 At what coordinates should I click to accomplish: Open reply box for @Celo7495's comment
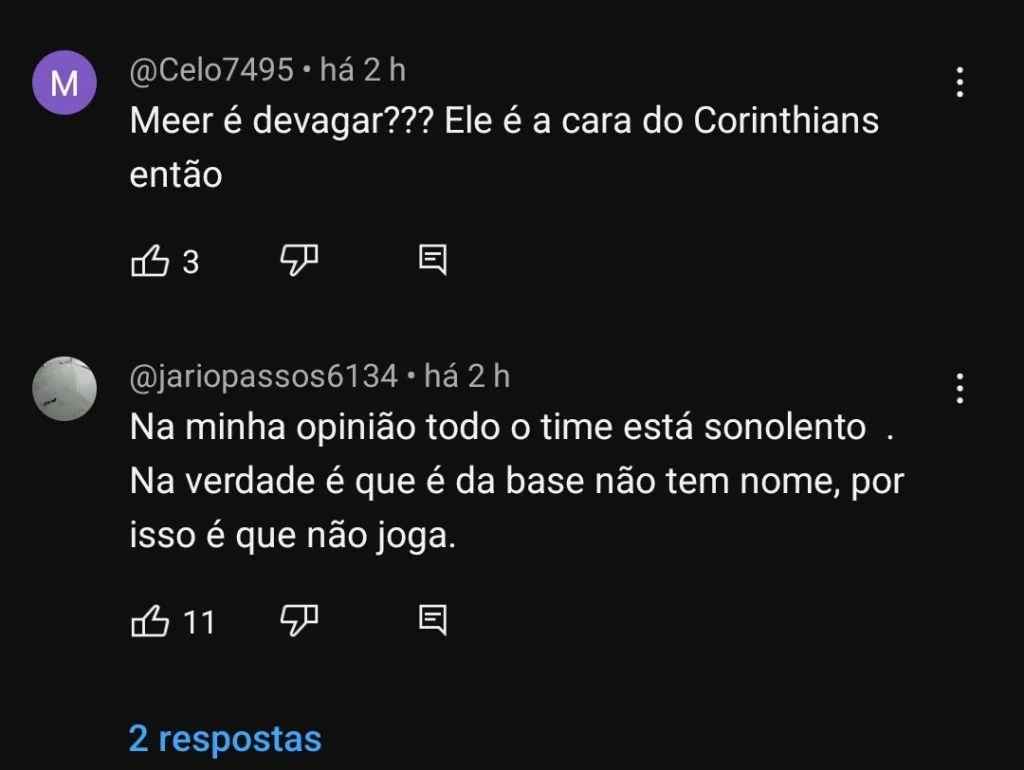coord(432,260)
